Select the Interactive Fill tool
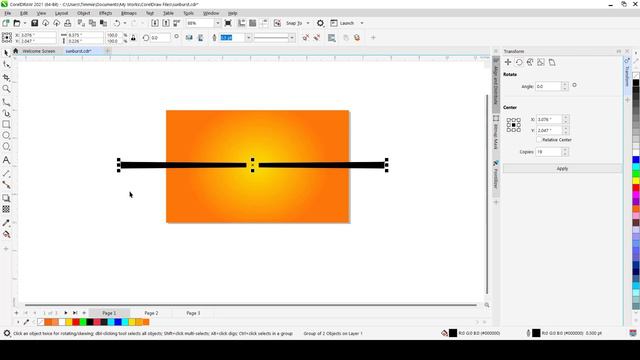The width and height of the screenshot is (640, 360). 6,234
